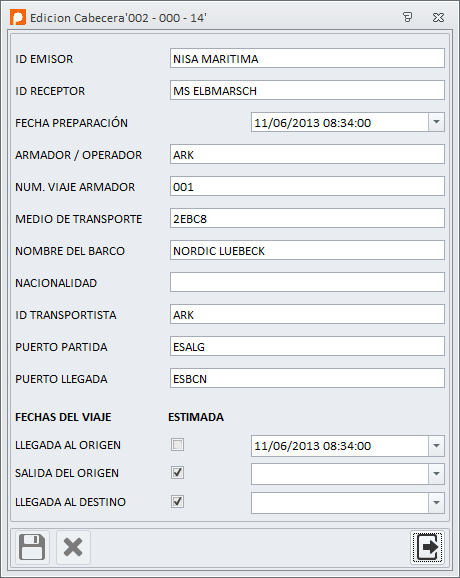Select the PUERTO PARTIDA field containing ESALG
460x578 pixels.
[x=307, y=346]
